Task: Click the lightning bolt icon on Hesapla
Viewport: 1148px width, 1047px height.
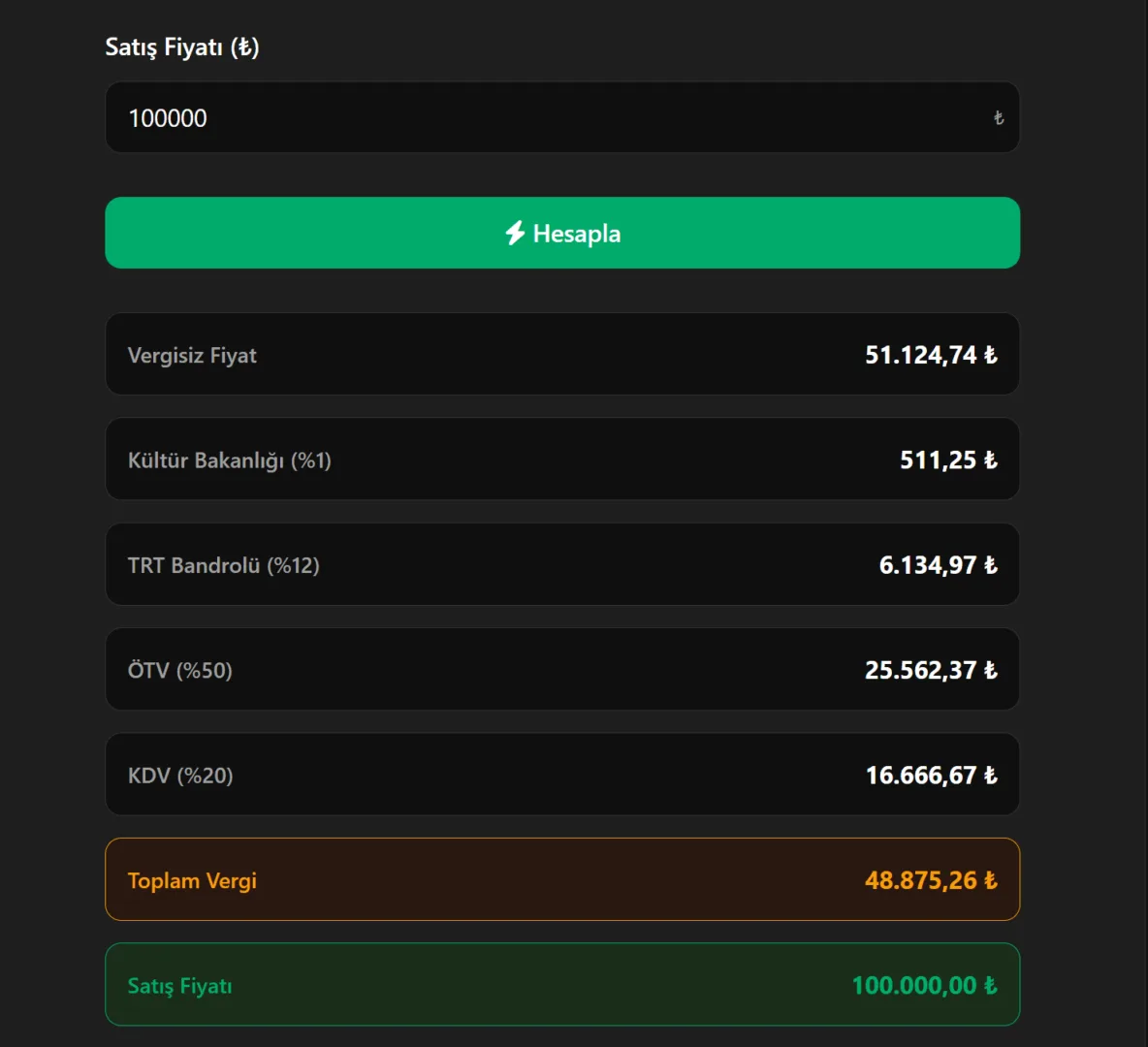Action: click(515, 233)
